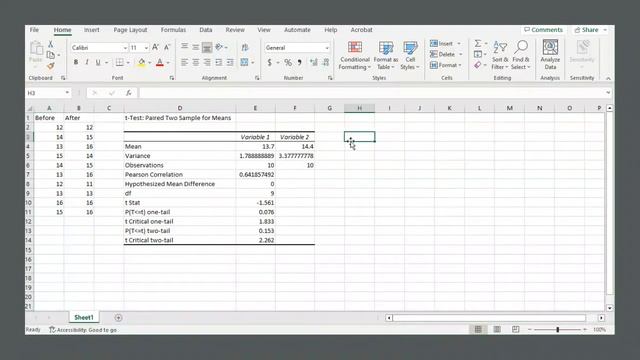Toggle Middle Align in Alignment group
The image size is (640, 360).
tap(196, 47)
